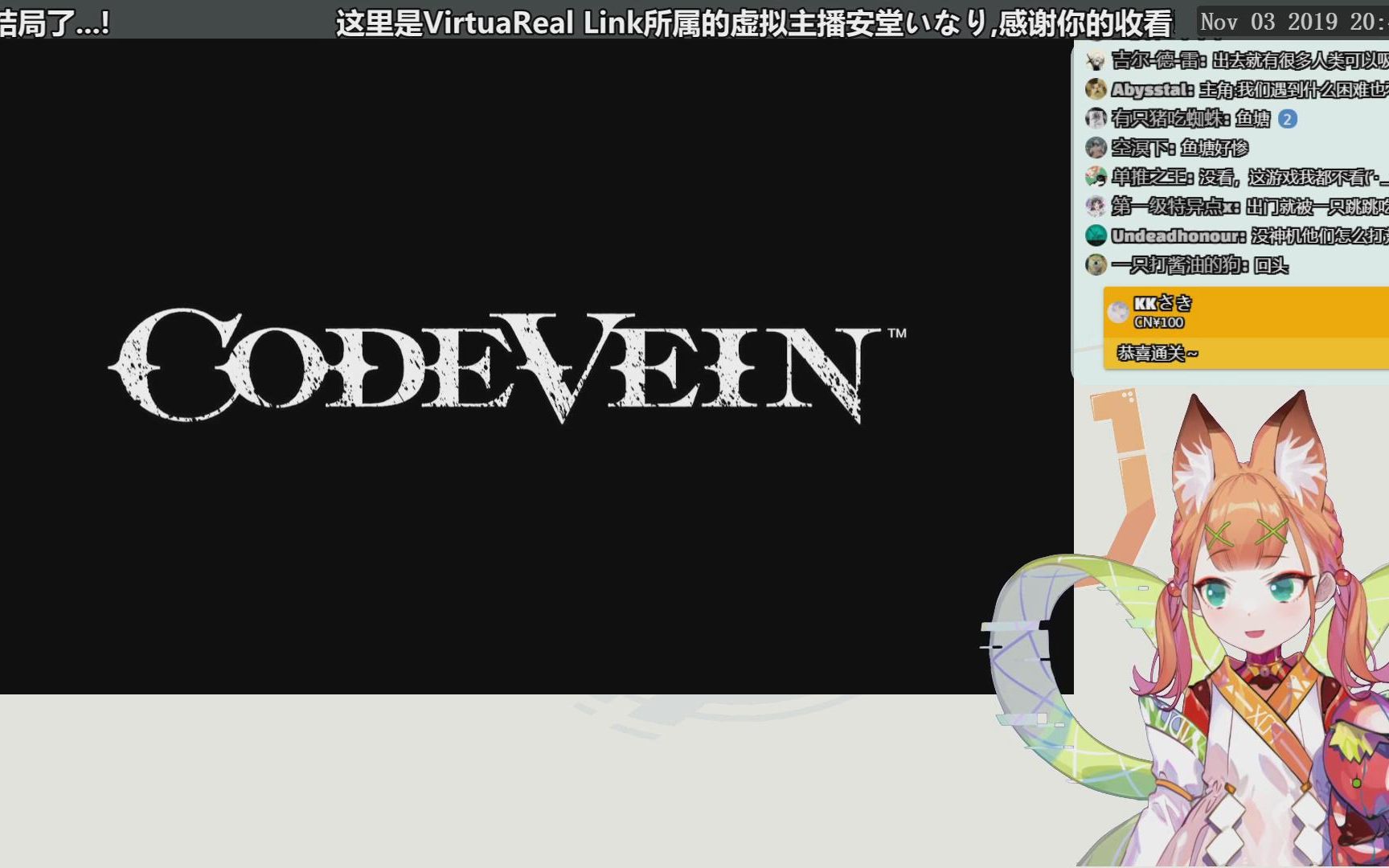The image size is (1389, 868).
Task: Click the blue 2 badge after 鱼塘
Action: (x=1288, y=120)
